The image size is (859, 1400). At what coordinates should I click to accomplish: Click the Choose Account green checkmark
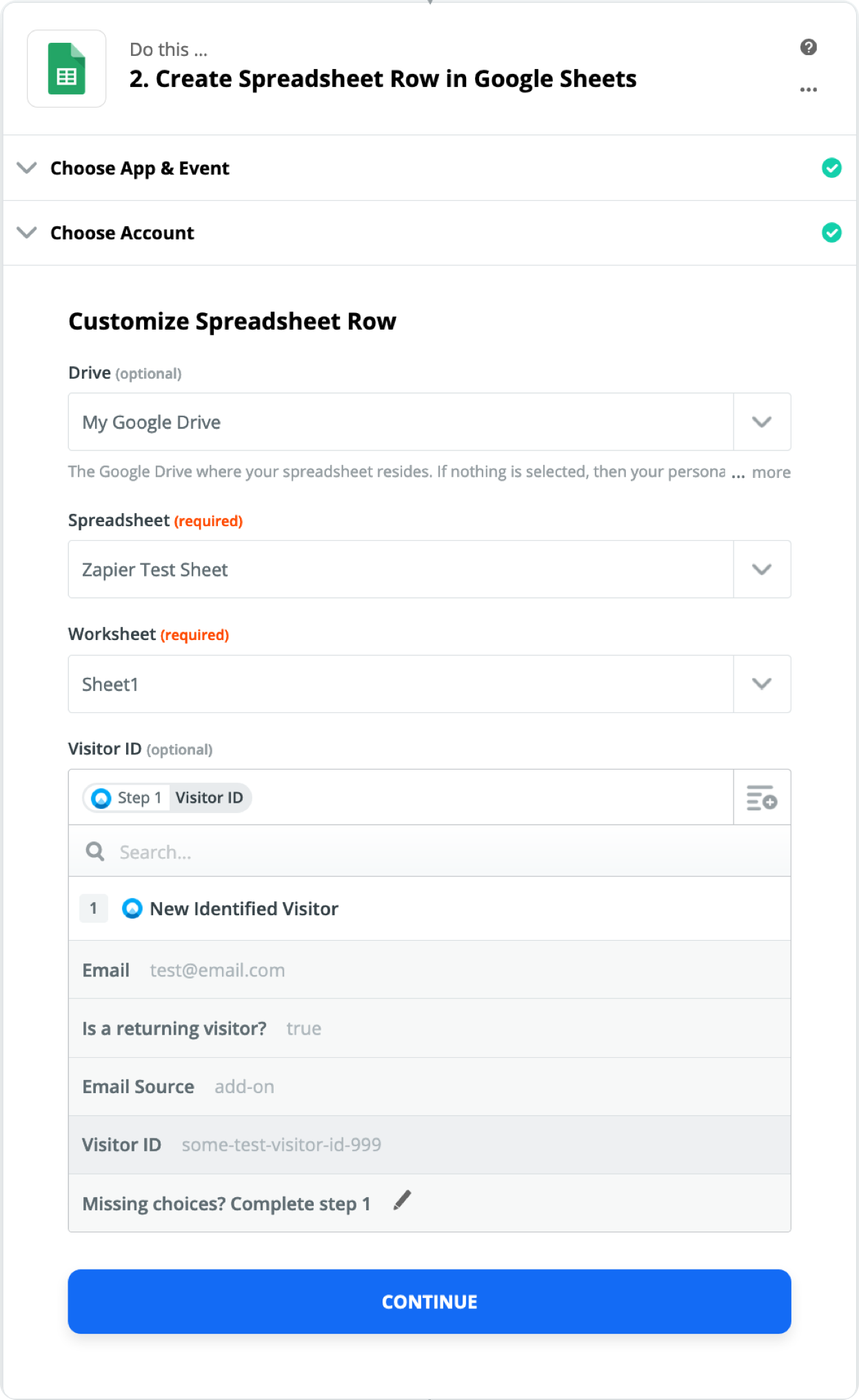coord(831,232)
